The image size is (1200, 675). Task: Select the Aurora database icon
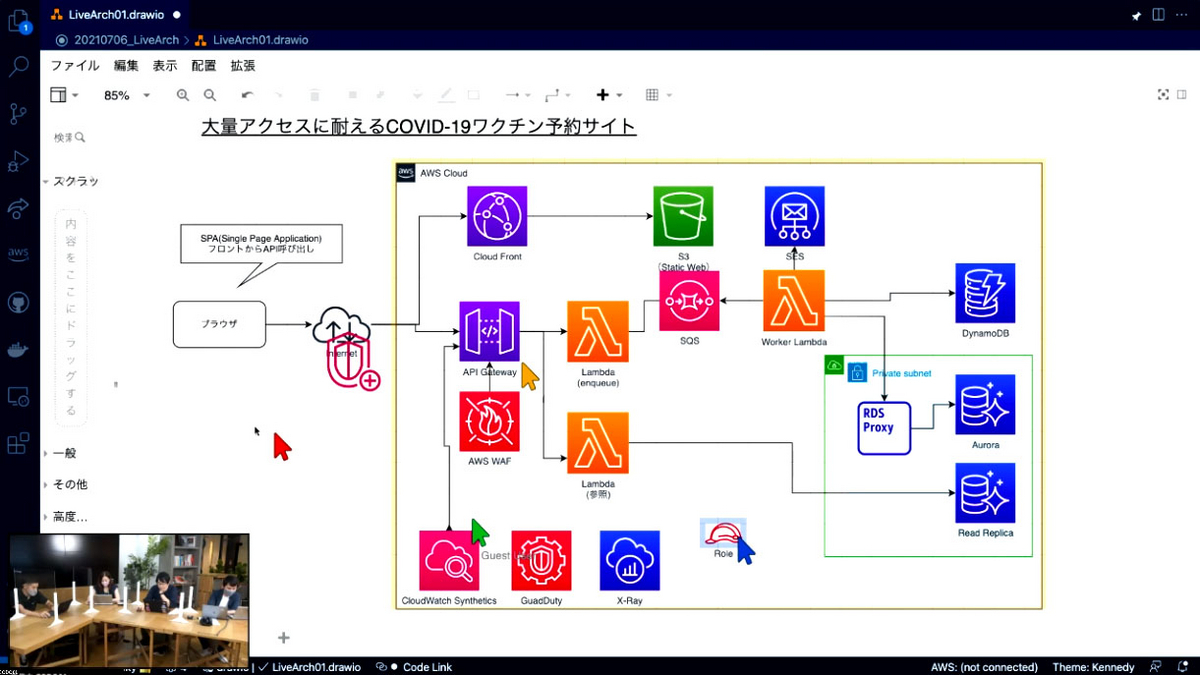click(x=985, y=405)
